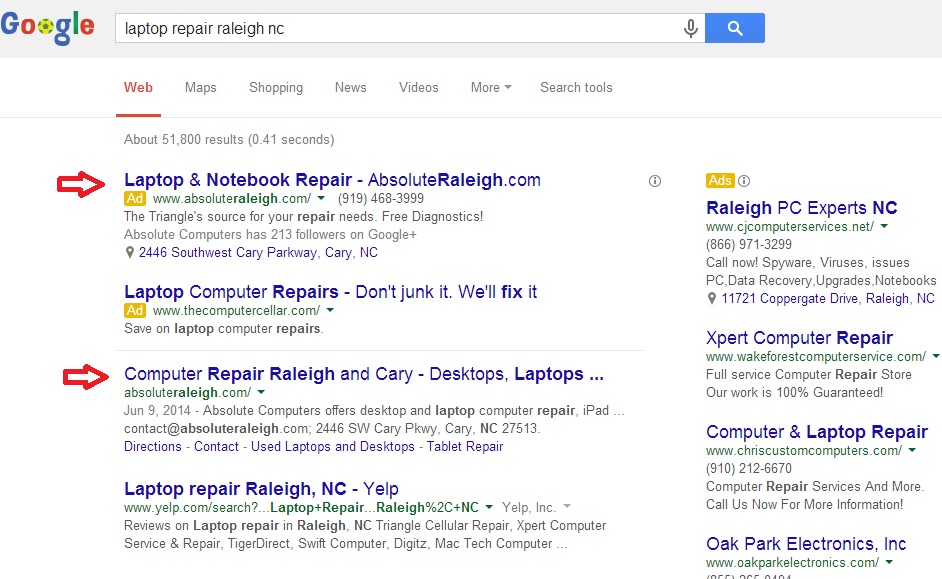Click the www.absoluteraleigh.com/ ad URL text
The image size is (942, 579).
(x=232, y=198)
